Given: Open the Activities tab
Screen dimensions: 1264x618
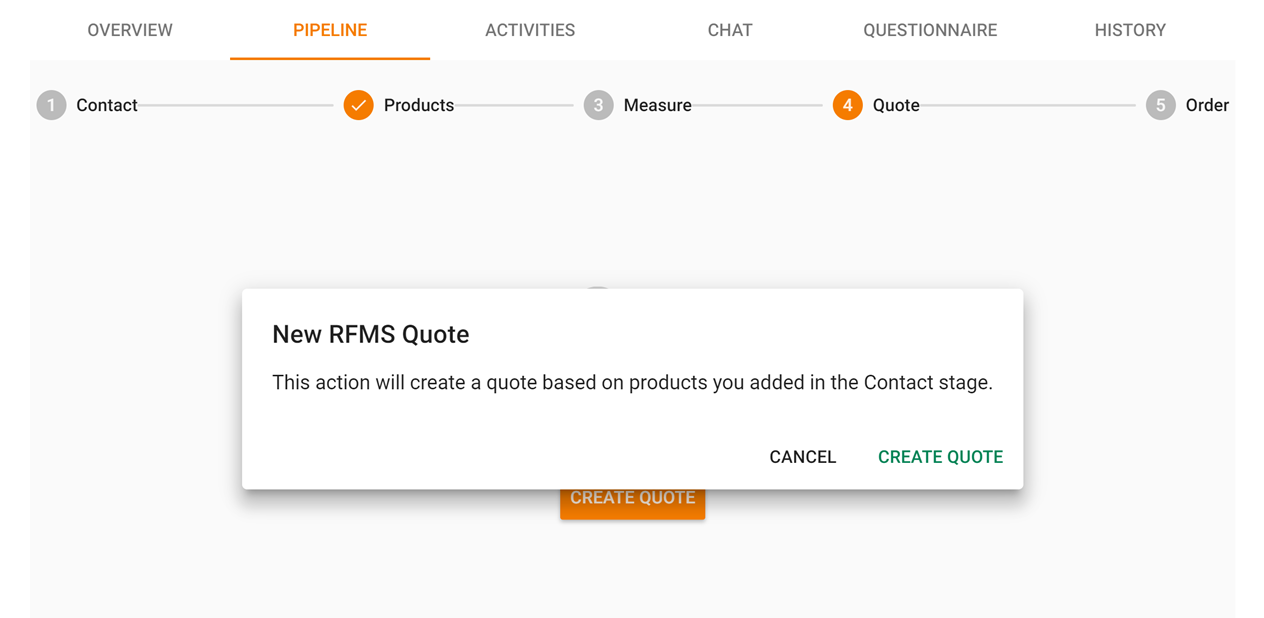Looking at the screenshot, I should (x=530, y=30).
